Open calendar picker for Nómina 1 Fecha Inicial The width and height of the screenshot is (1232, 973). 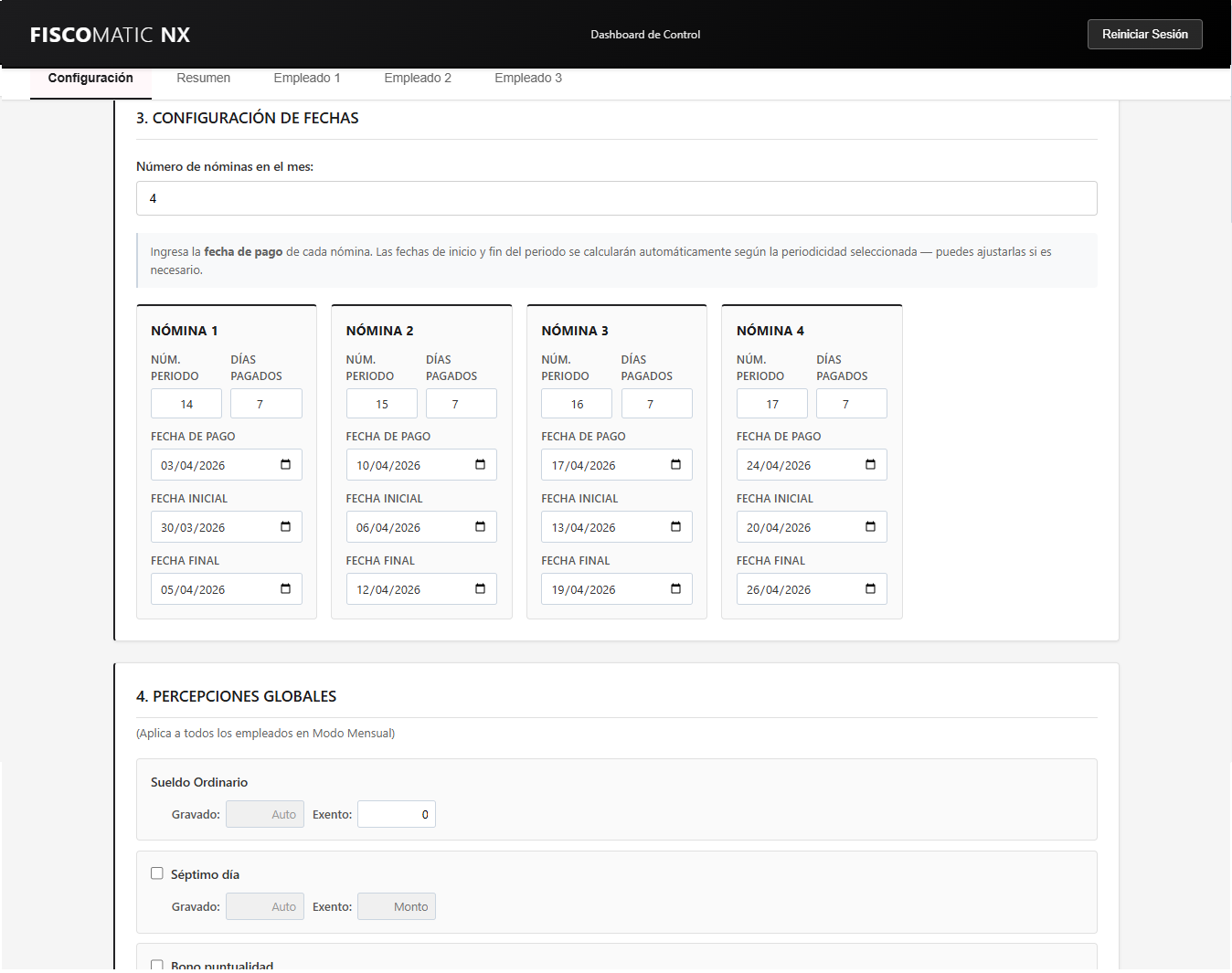point(285,526)
